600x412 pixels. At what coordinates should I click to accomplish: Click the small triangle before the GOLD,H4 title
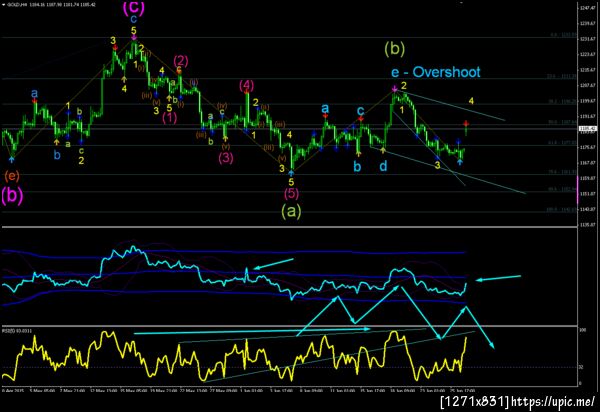3,5
